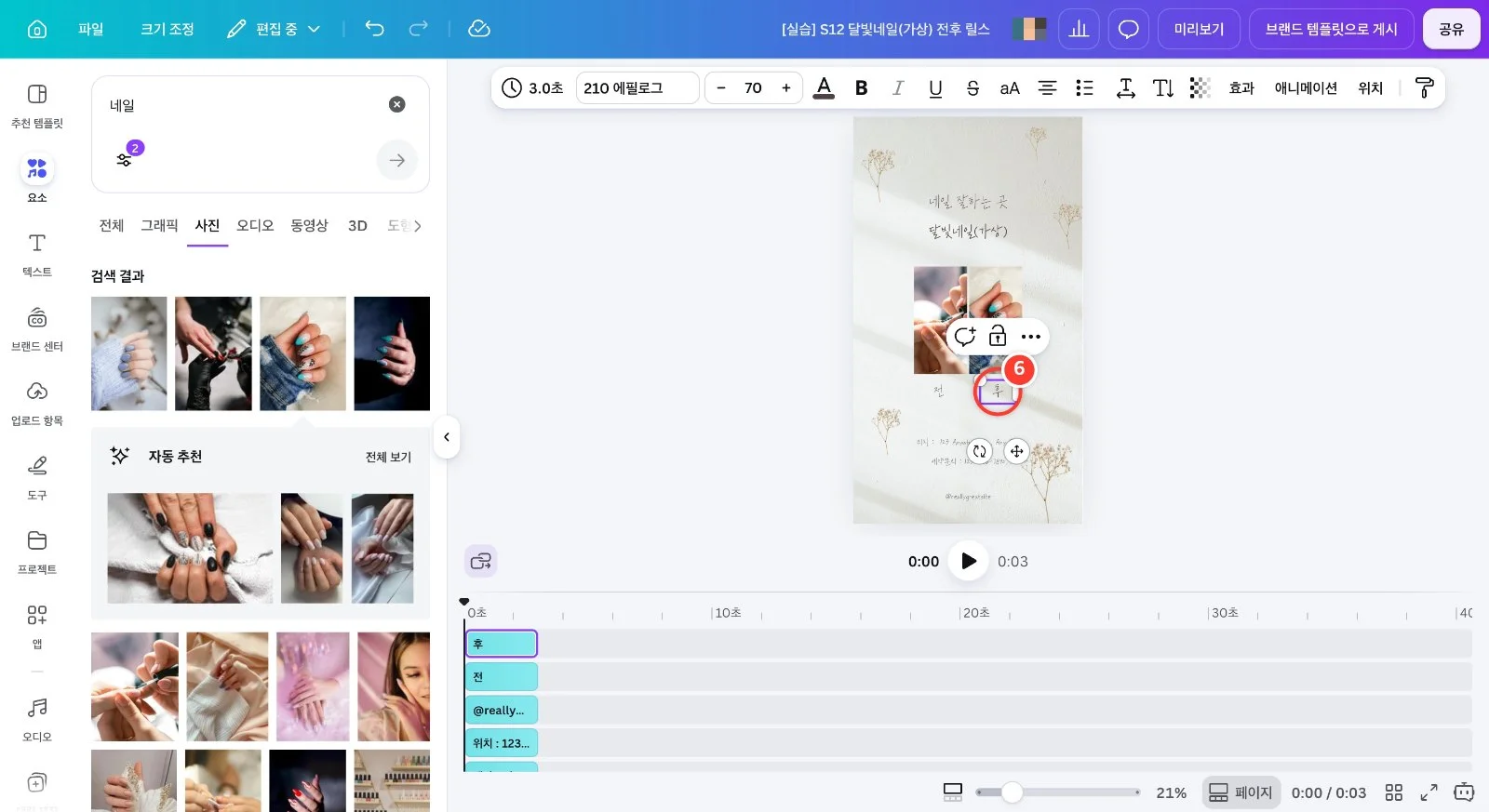
Task: Open the transparency tool
Action: 1200,87
